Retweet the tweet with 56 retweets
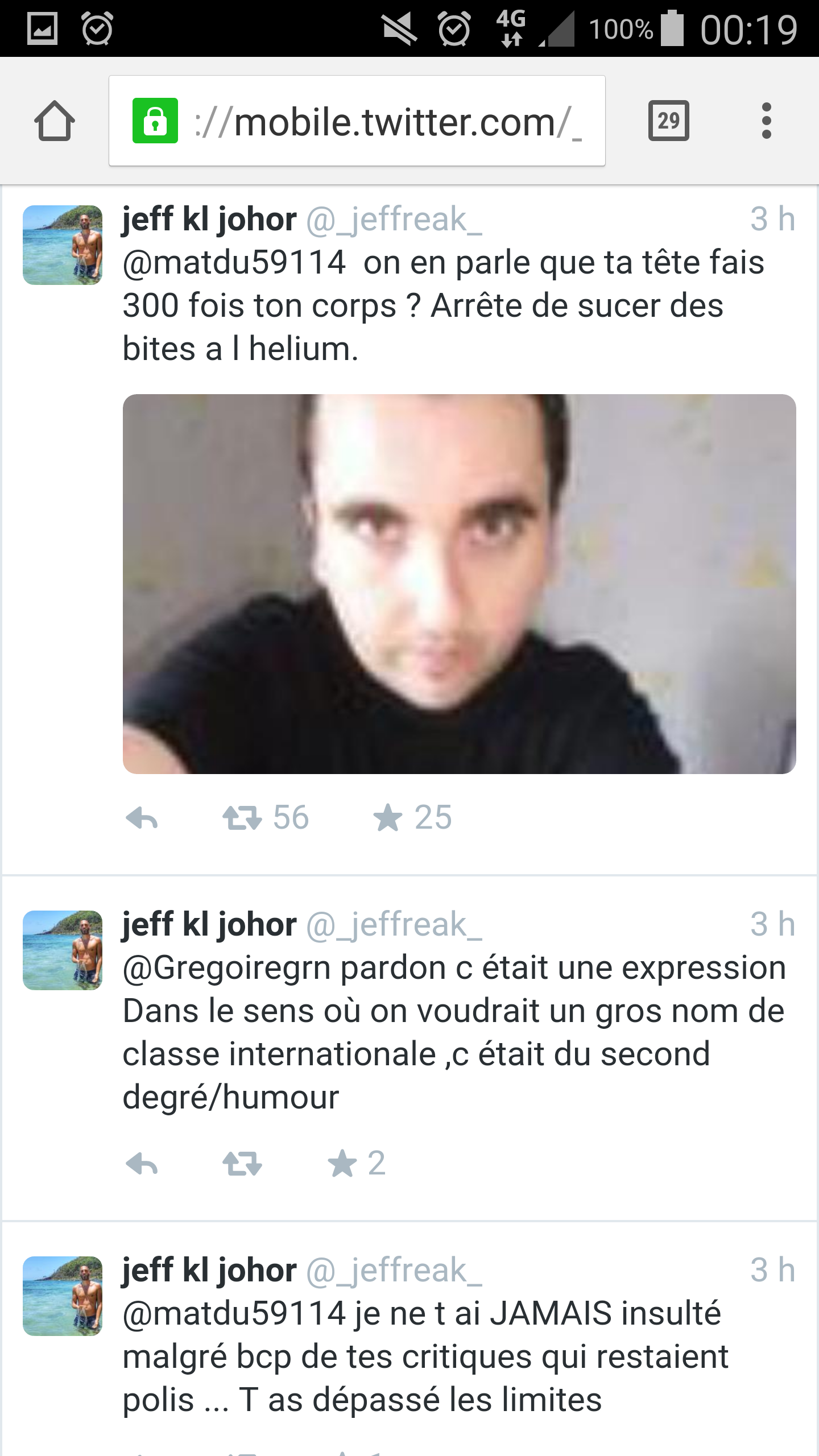This screenshot has height=1456, width=819. point(242,818)
